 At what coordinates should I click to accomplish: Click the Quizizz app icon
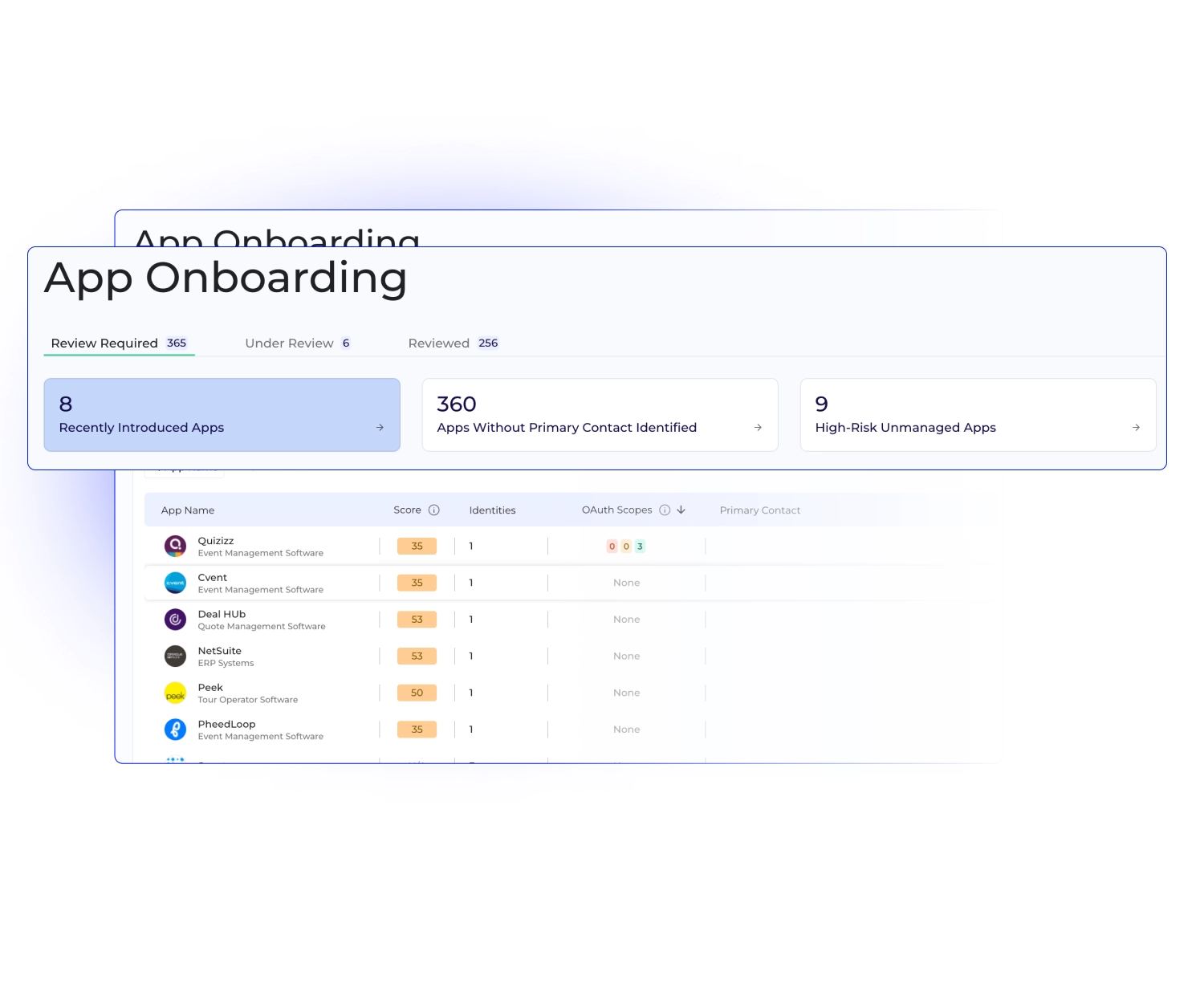[x=175, y=546]
